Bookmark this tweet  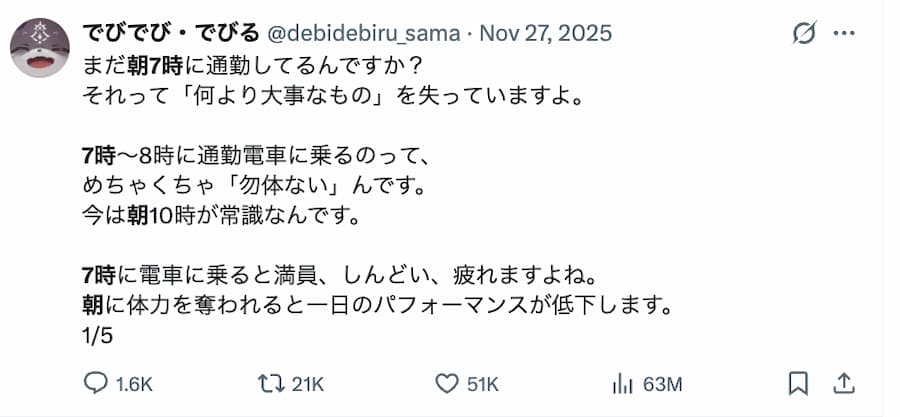click(x=798, y=383)
